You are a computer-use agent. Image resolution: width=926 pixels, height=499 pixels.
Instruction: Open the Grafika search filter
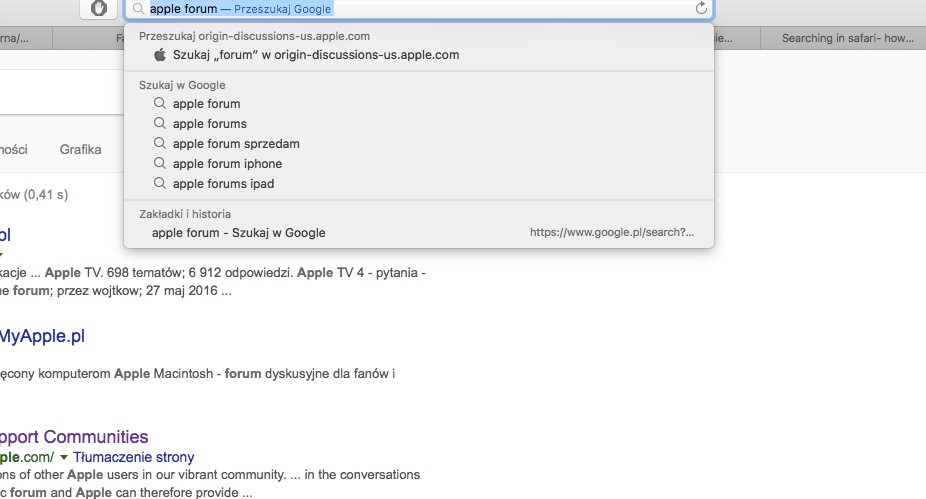point(80,149)
